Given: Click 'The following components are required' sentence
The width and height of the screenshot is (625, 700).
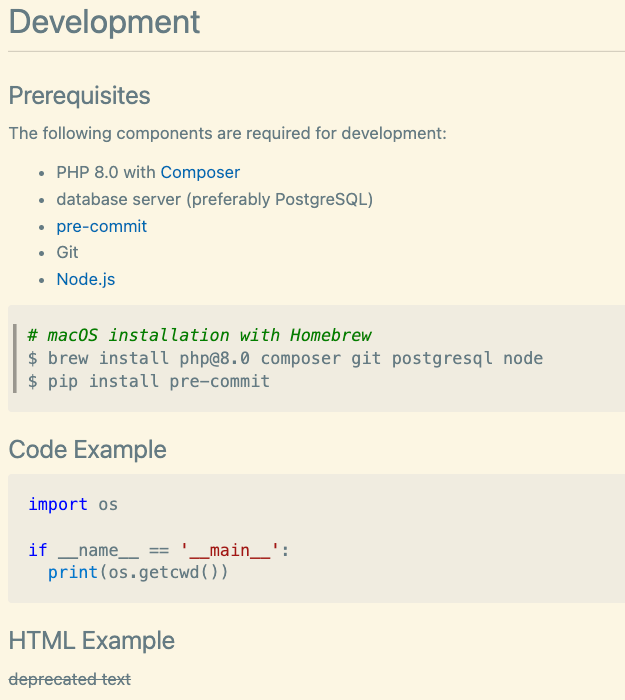Looking at the screenshot, I should [x=227, y=133].
